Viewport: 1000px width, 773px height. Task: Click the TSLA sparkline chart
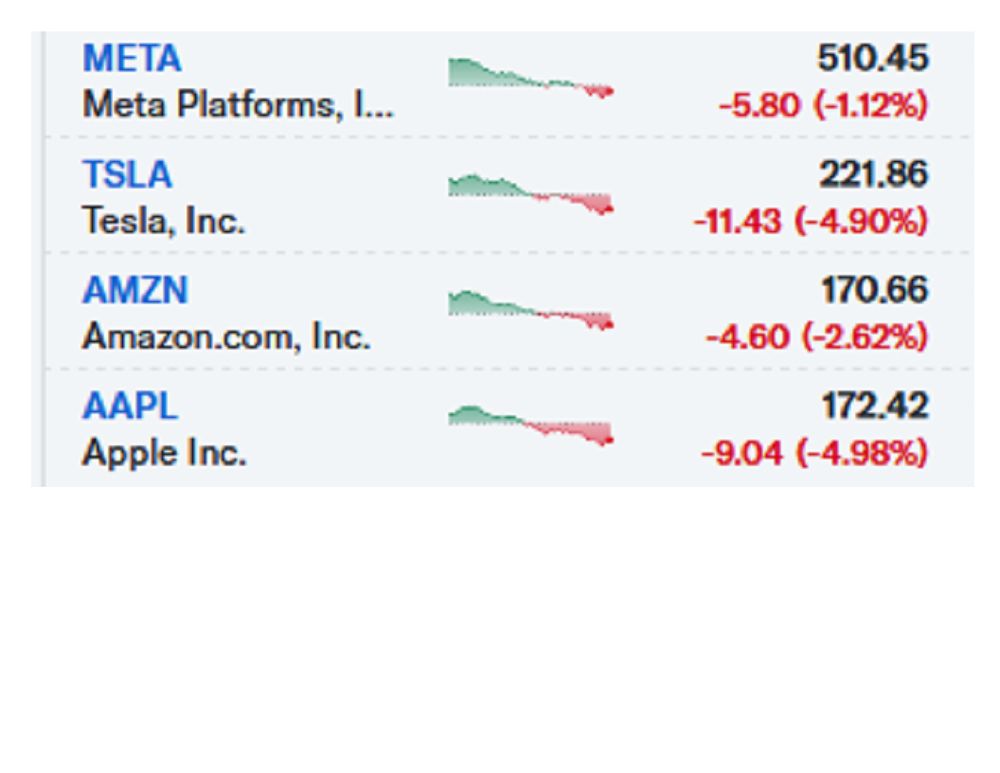point(531,194)
